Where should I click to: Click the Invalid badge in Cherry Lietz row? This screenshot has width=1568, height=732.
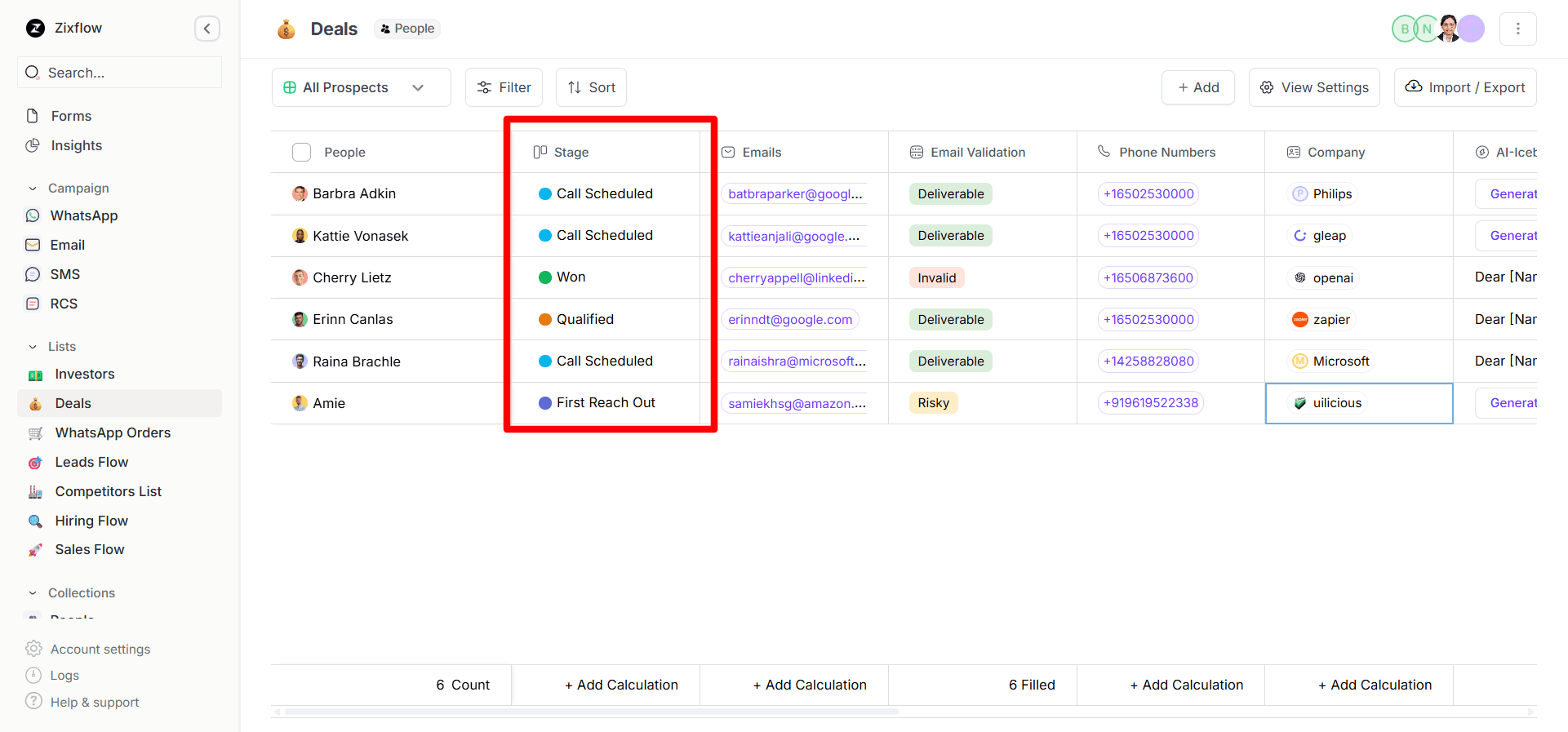pyautogui.click(x=936, y=278)
